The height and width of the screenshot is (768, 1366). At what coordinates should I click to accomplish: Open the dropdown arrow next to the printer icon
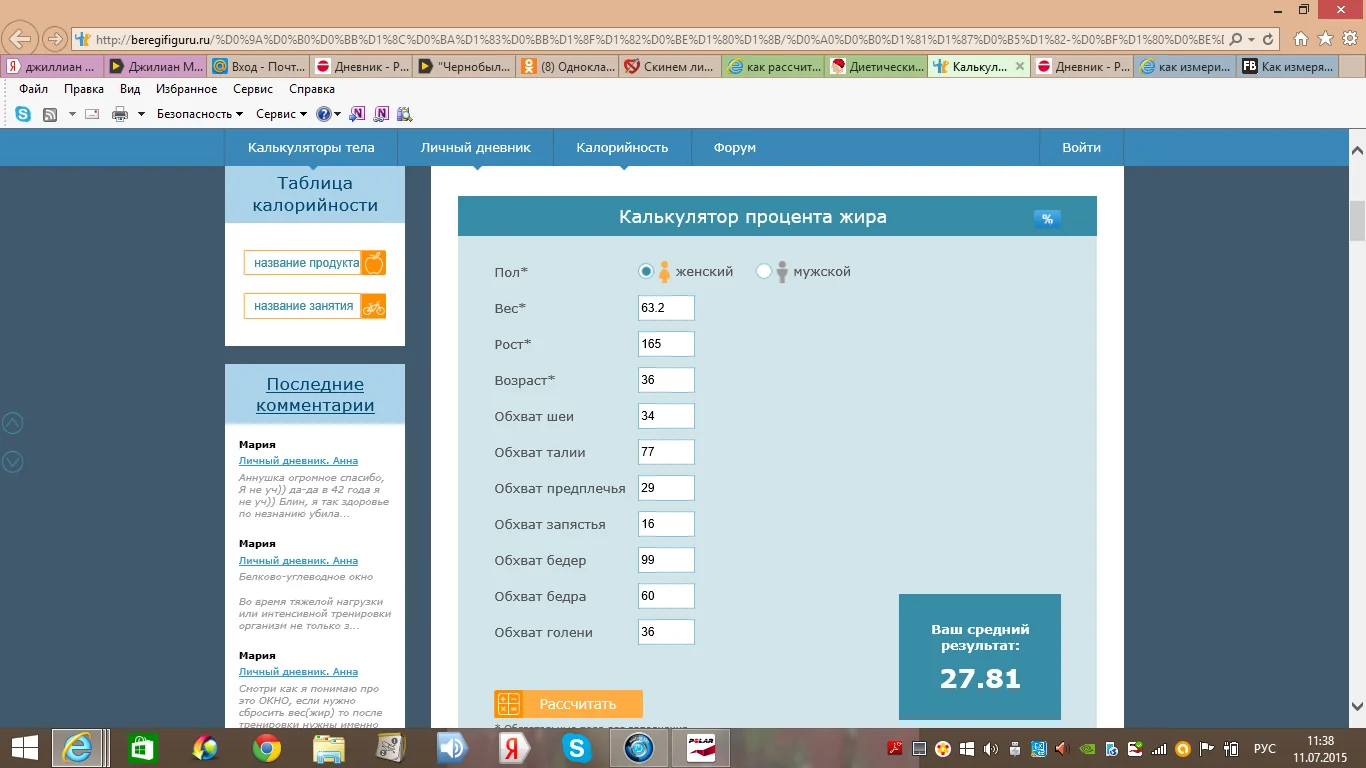pos(141,114)
